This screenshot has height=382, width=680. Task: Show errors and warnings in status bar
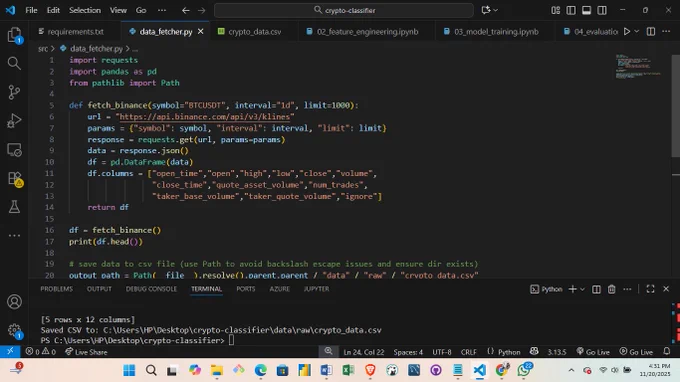[x=40, y=352]
